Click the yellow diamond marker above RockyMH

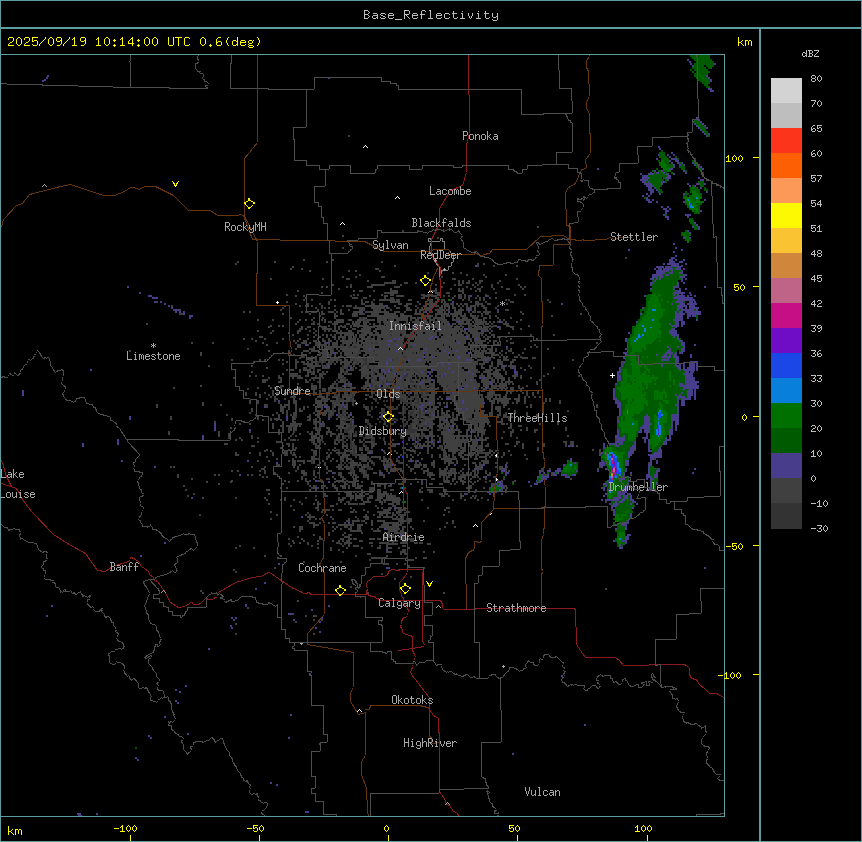tap(249, 203)
